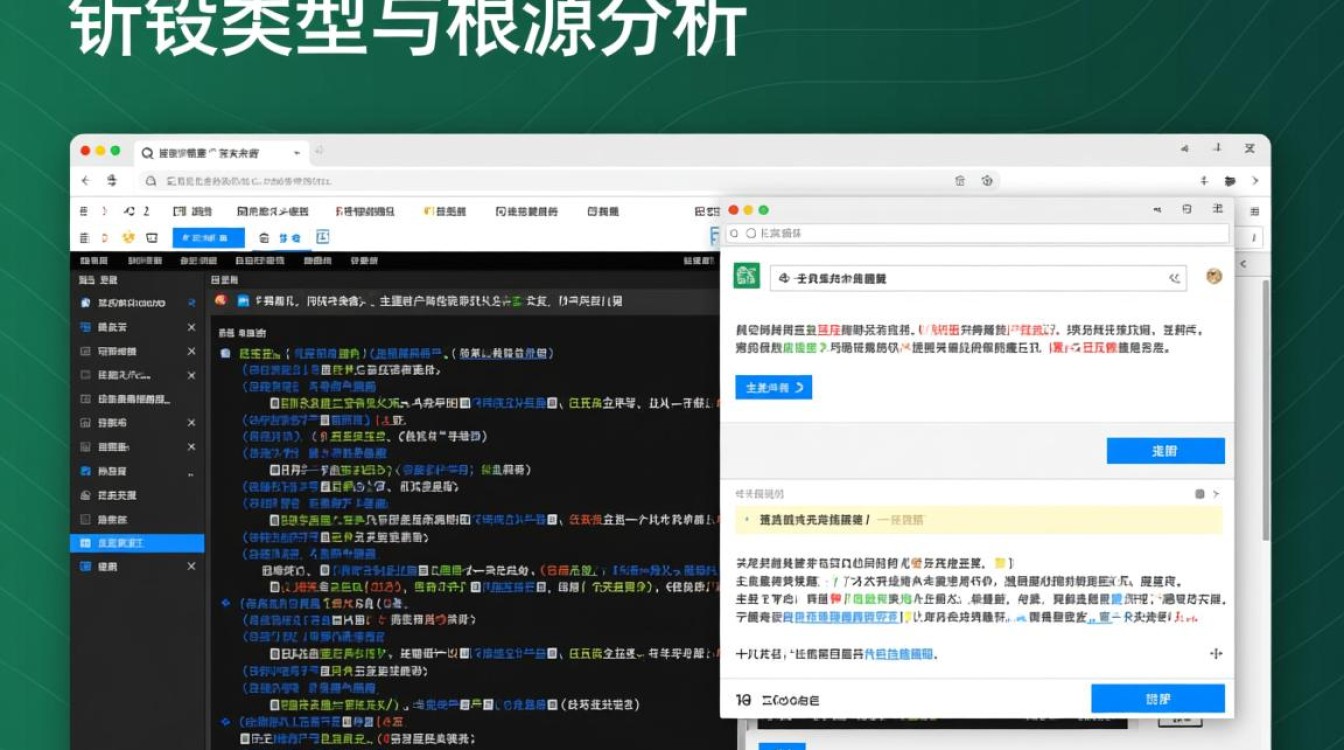Screen dimensions: 1344x750
Task: Close the second sidebar item with its X
Action: pos(191,327)
